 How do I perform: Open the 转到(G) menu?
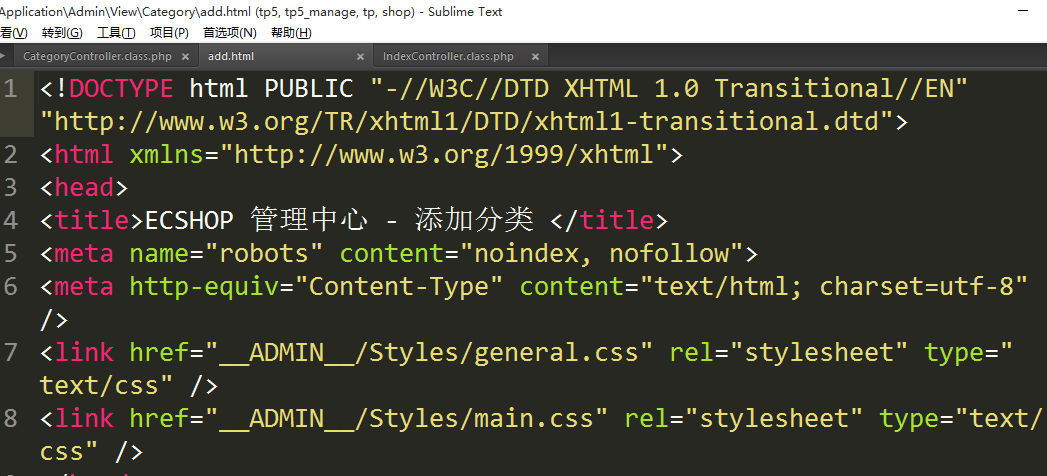[62, 33]
